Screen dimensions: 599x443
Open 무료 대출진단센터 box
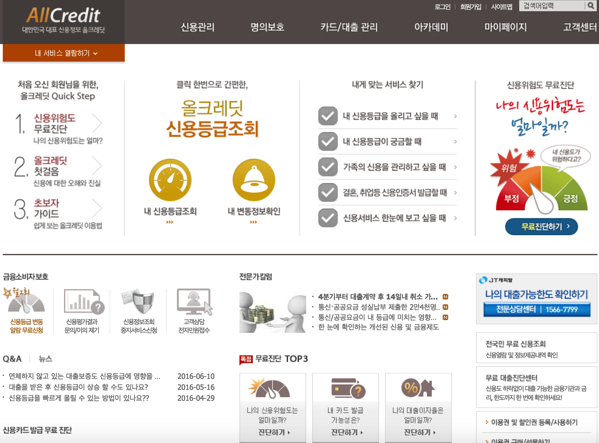[x=537, y=387]
